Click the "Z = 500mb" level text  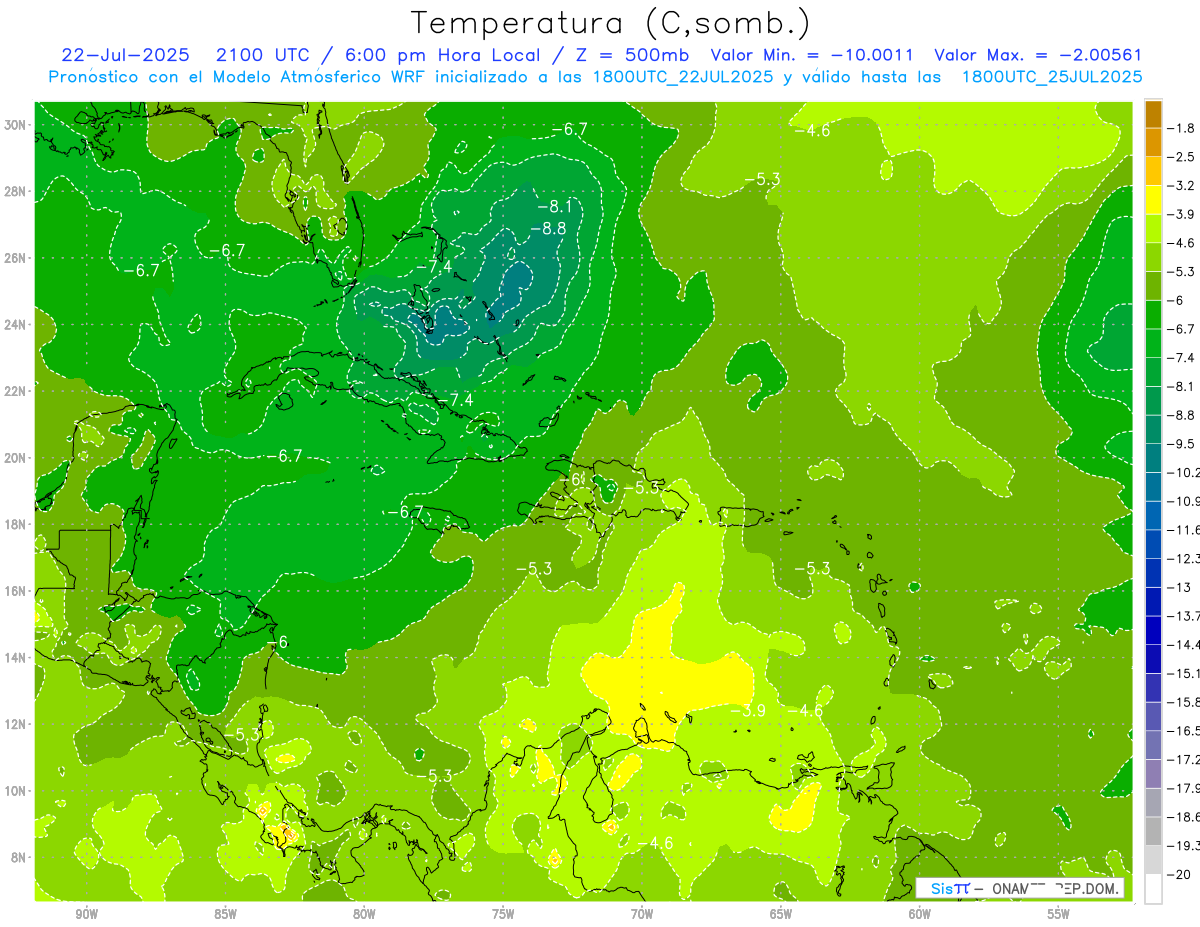coord(628,55)
